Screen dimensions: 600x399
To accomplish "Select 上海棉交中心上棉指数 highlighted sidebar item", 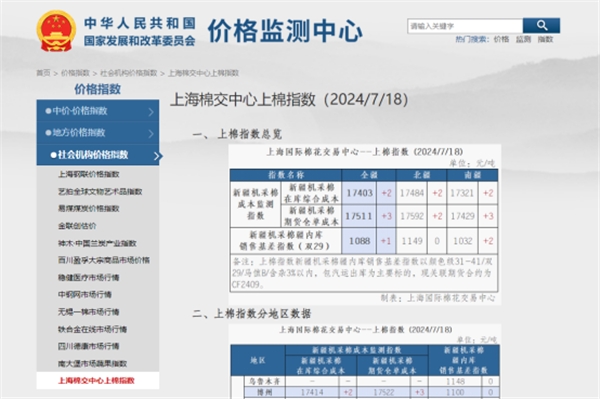I will [96, 381].
